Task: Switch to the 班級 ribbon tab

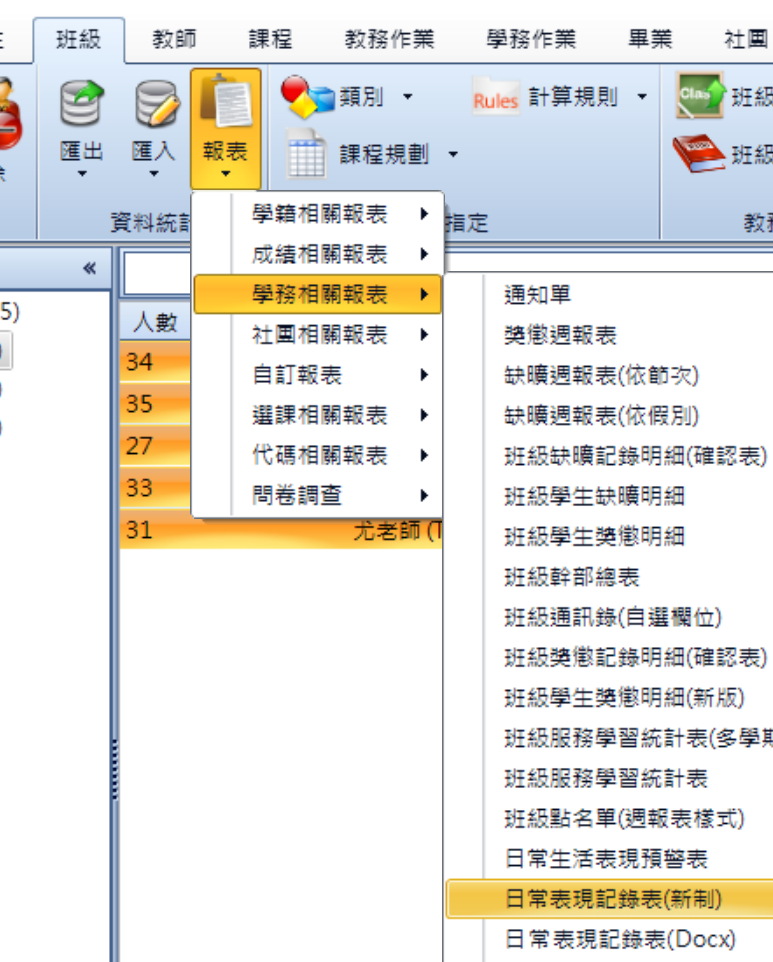Action: [x=79, y=40]
